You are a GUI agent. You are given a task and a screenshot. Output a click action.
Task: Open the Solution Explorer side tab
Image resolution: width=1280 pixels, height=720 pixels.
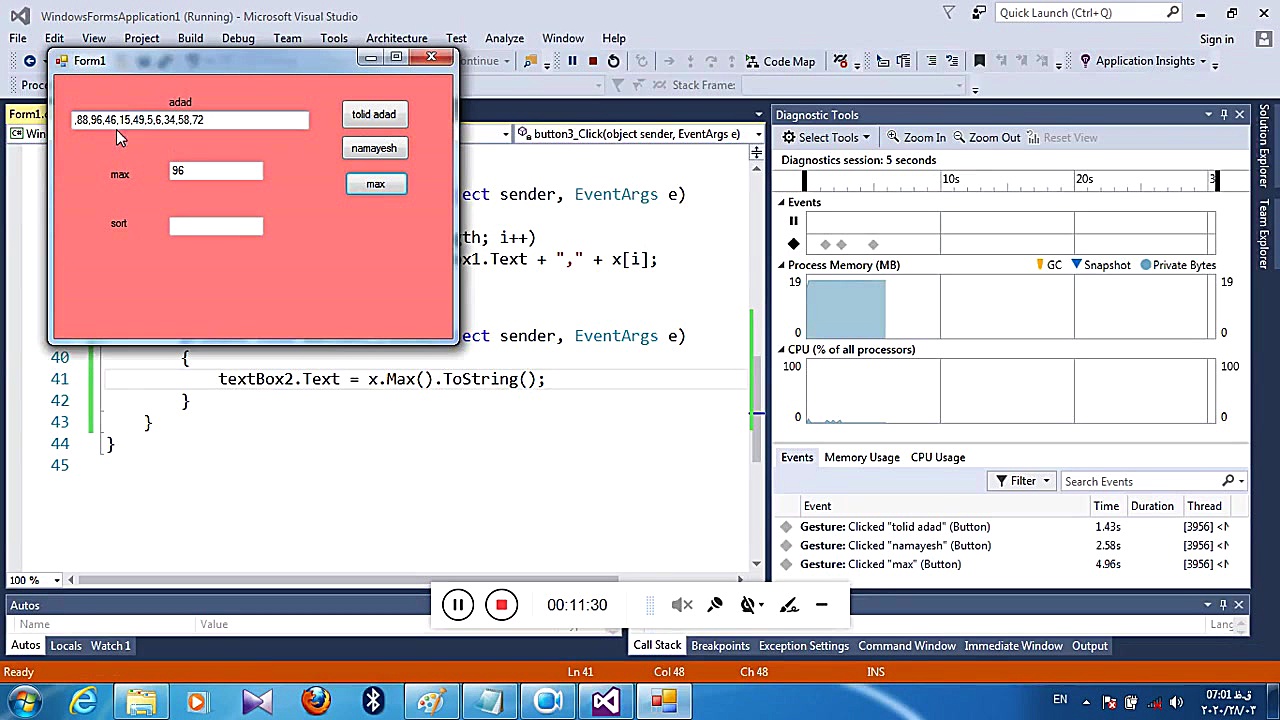[1265, 147]
